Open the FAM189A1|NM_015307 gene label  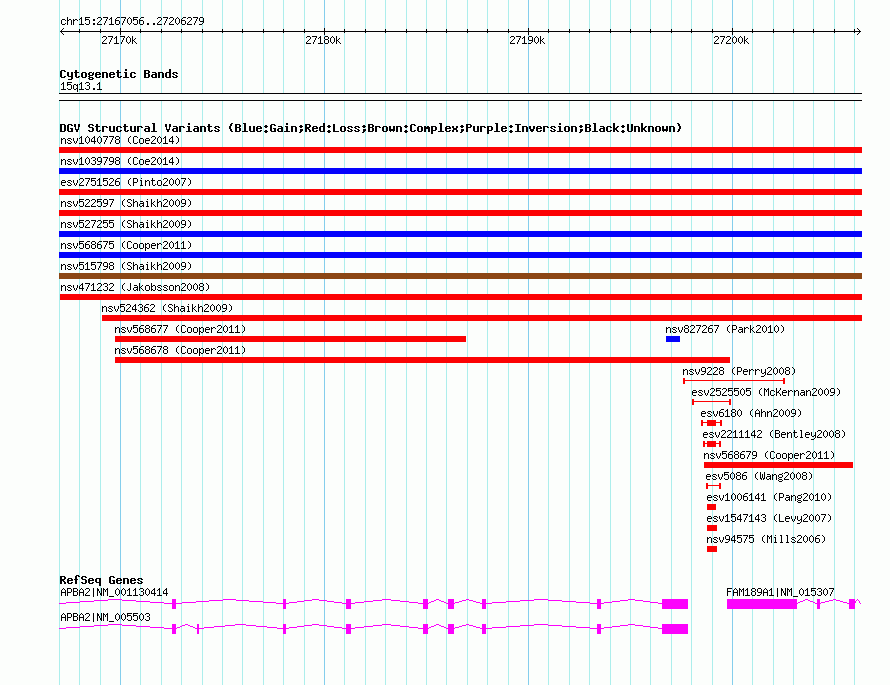(780, 592)
